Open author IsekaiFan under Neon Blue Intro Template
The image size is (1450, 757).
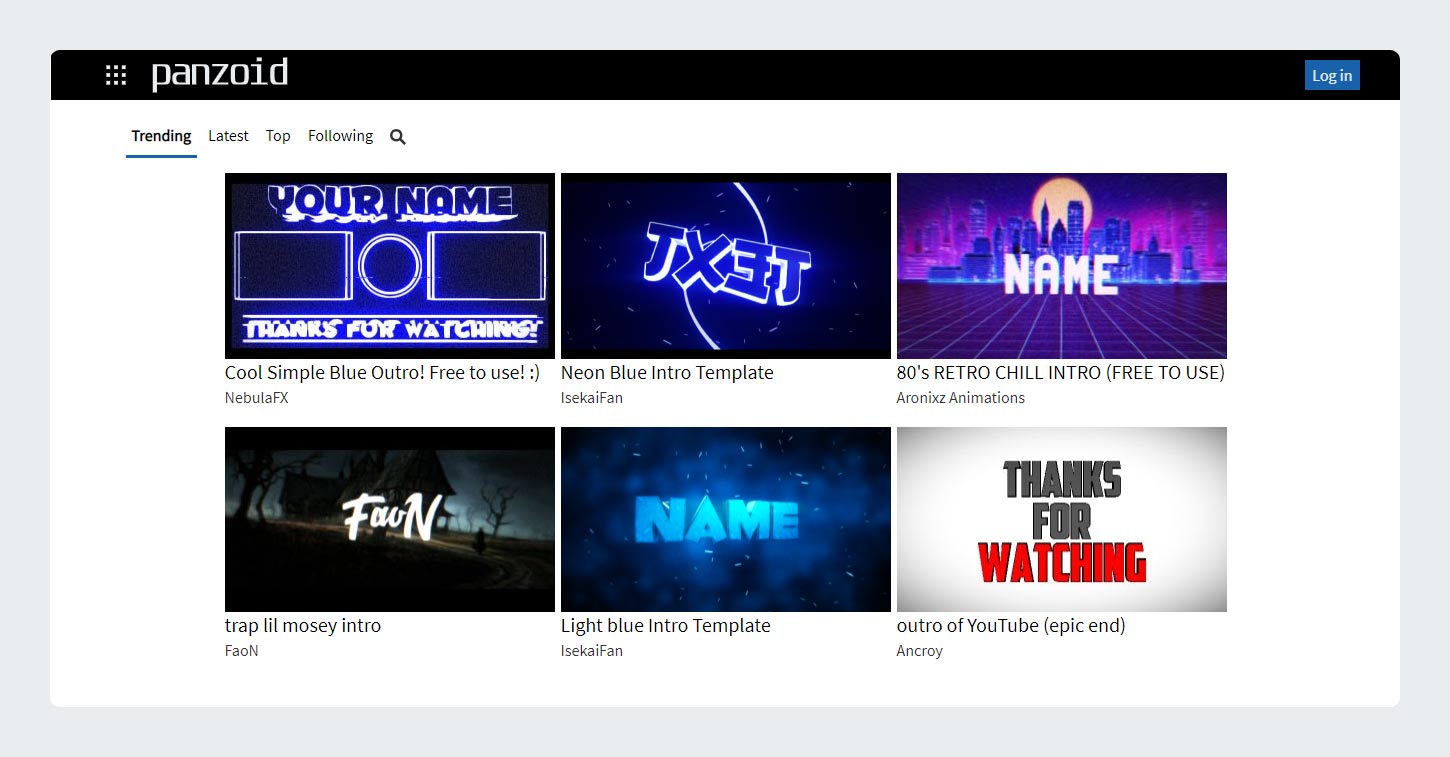(592, 398)
